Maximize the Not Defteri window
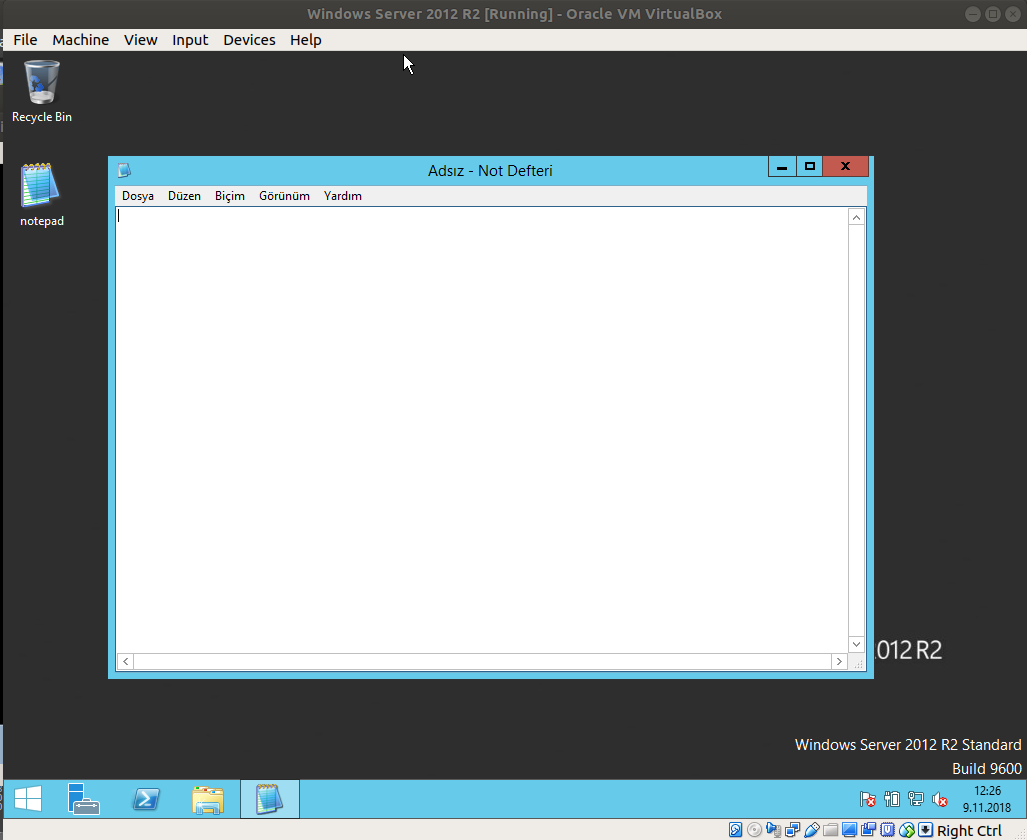1027x840 pixels. coord(810,166)
